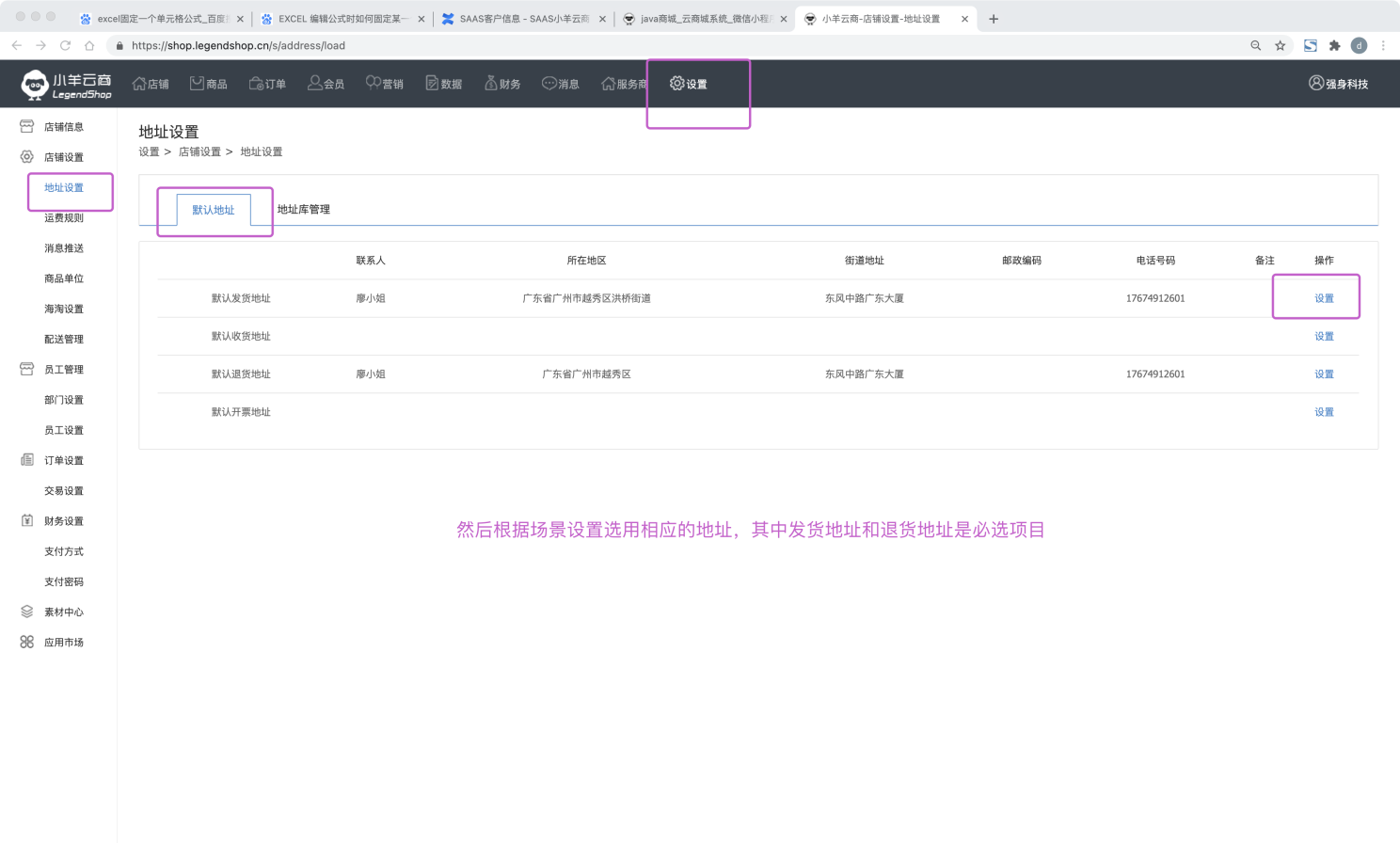Open the 数据 data section
This screenshot has height=843, width=1400.
(444, 84)
